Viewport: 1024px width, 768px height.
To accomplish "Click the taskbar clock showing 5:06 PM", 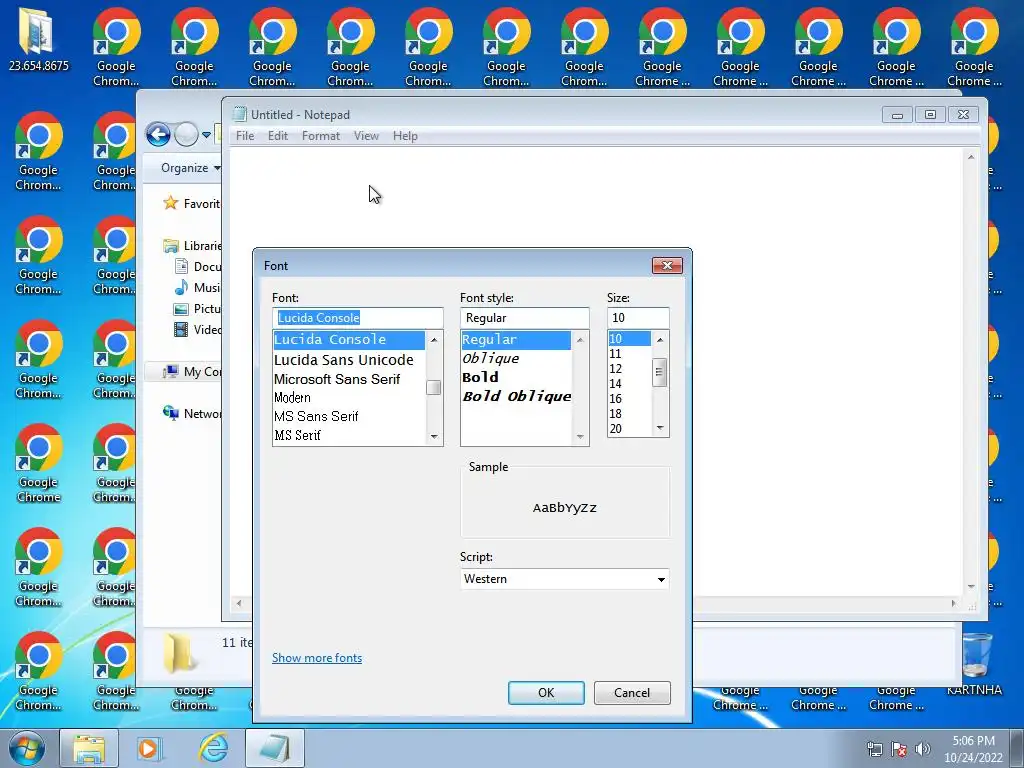I will [x=972, y=749].
